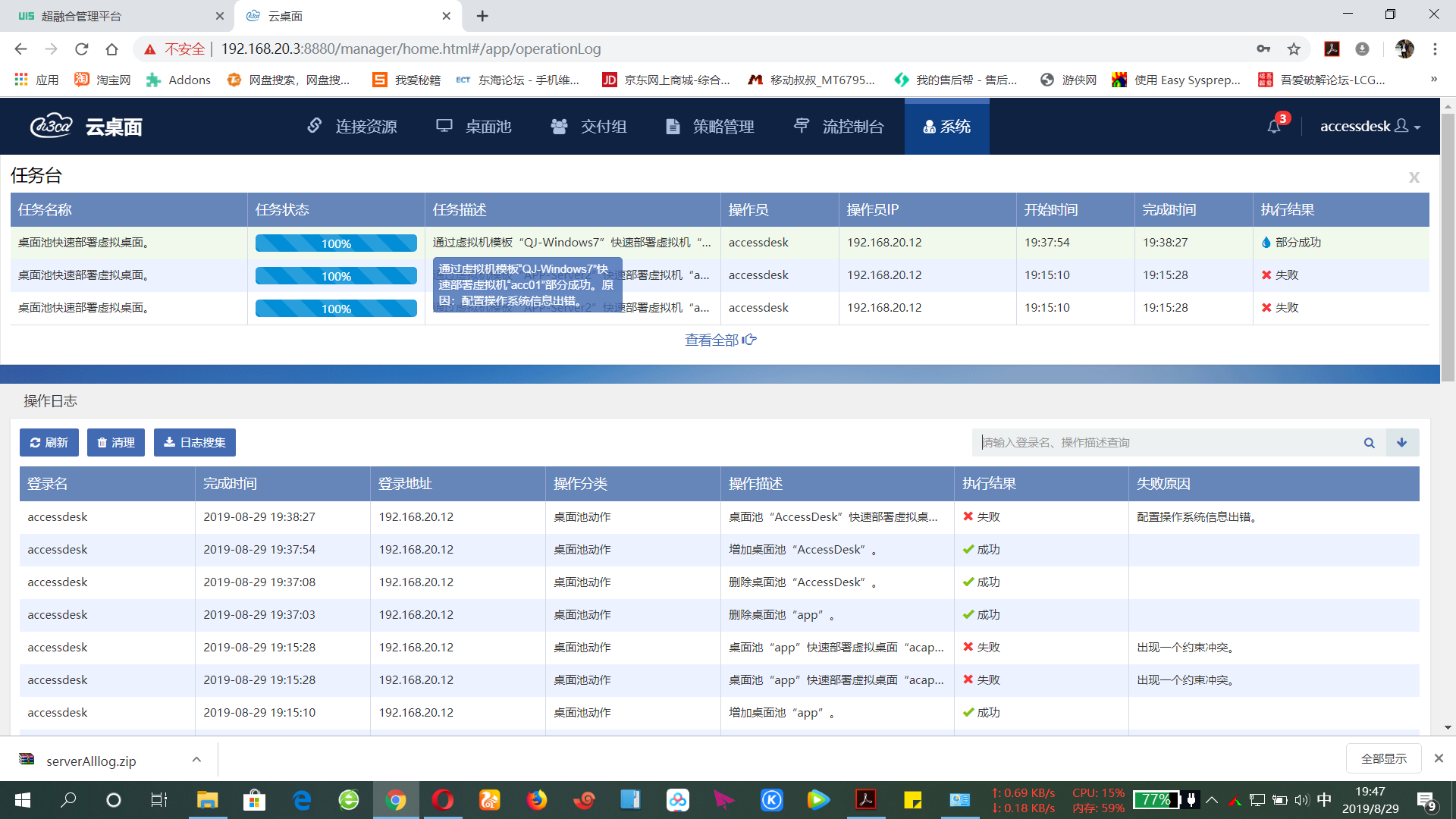Open Chrome from the Windows taskbar
Screen dimensions: 1456x819
pyautogui.click(x=395, y=800)
